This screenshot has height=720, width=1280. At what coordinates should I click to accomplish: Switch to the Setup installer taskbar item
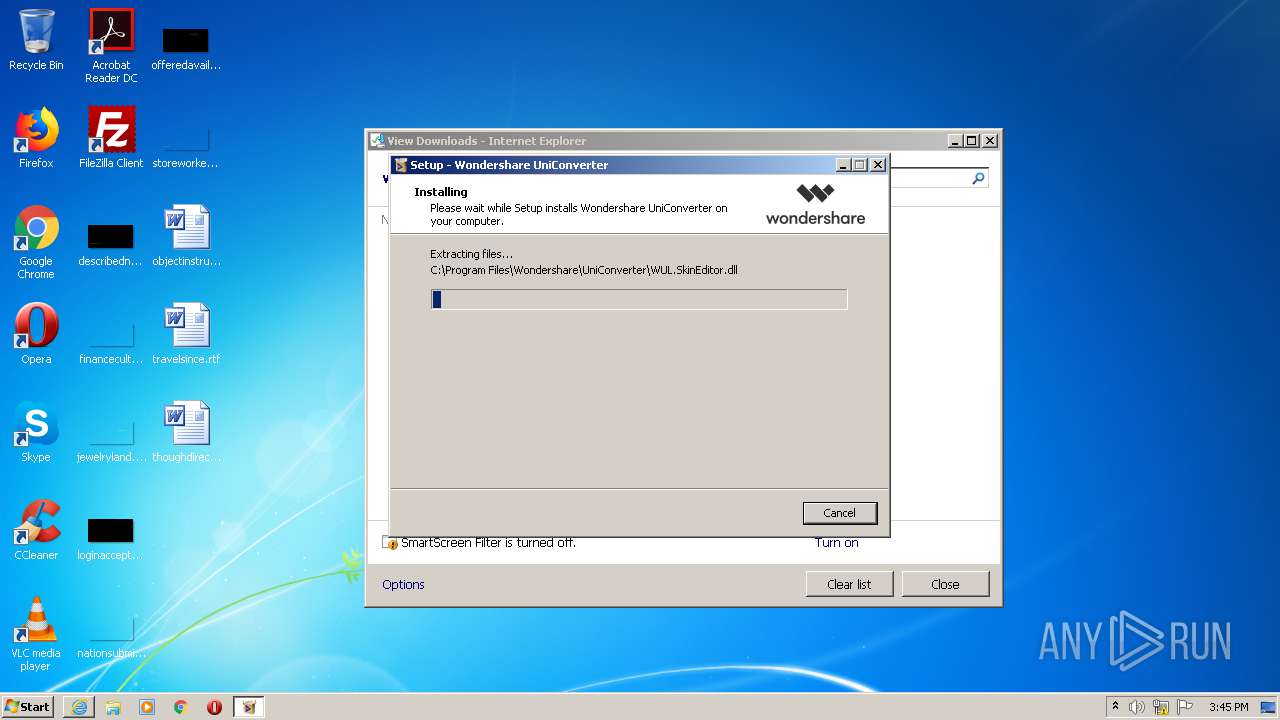click(x=249, y=707)
